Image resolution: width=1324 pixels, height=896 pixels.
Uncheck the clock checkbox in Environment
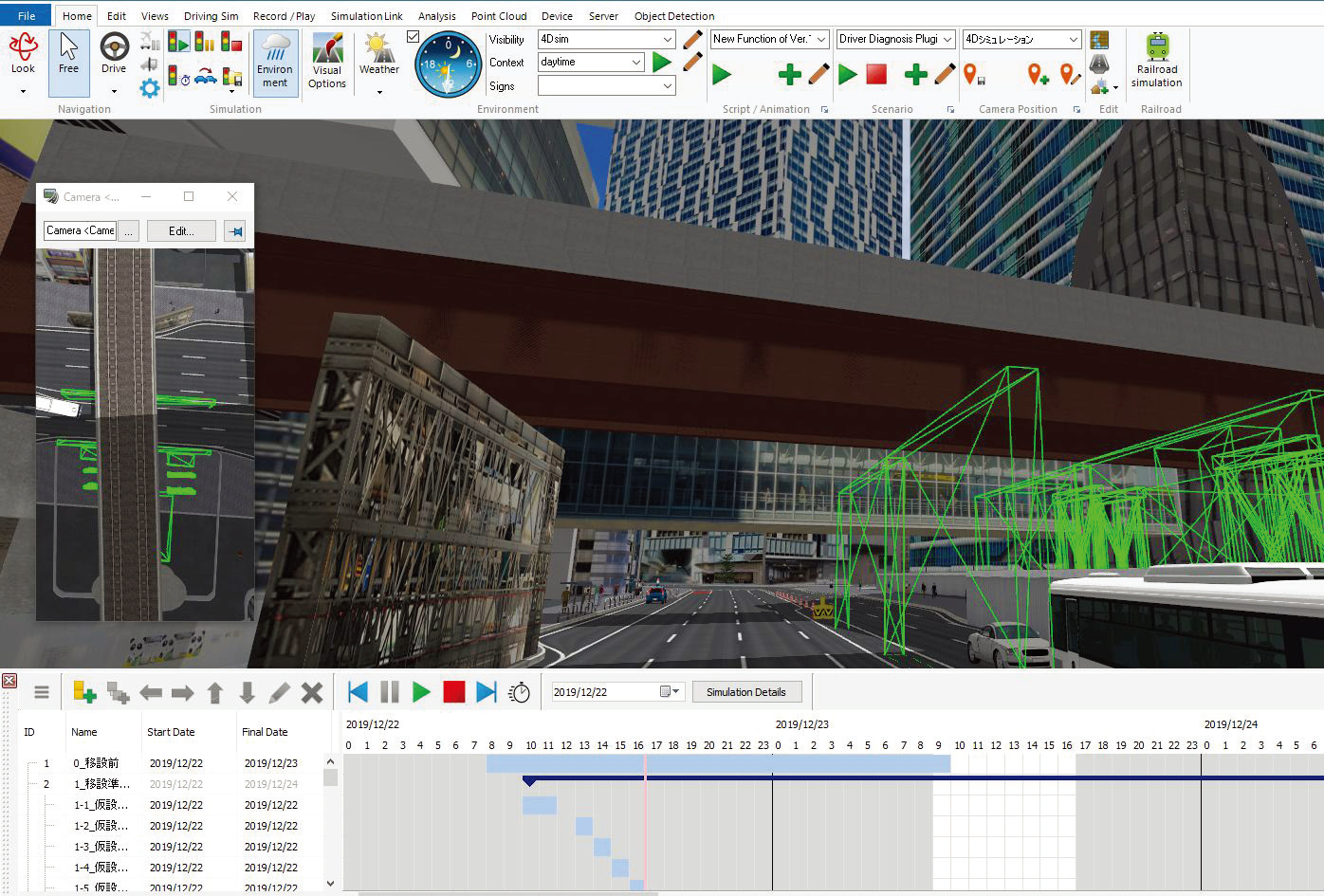click(413, 37)
